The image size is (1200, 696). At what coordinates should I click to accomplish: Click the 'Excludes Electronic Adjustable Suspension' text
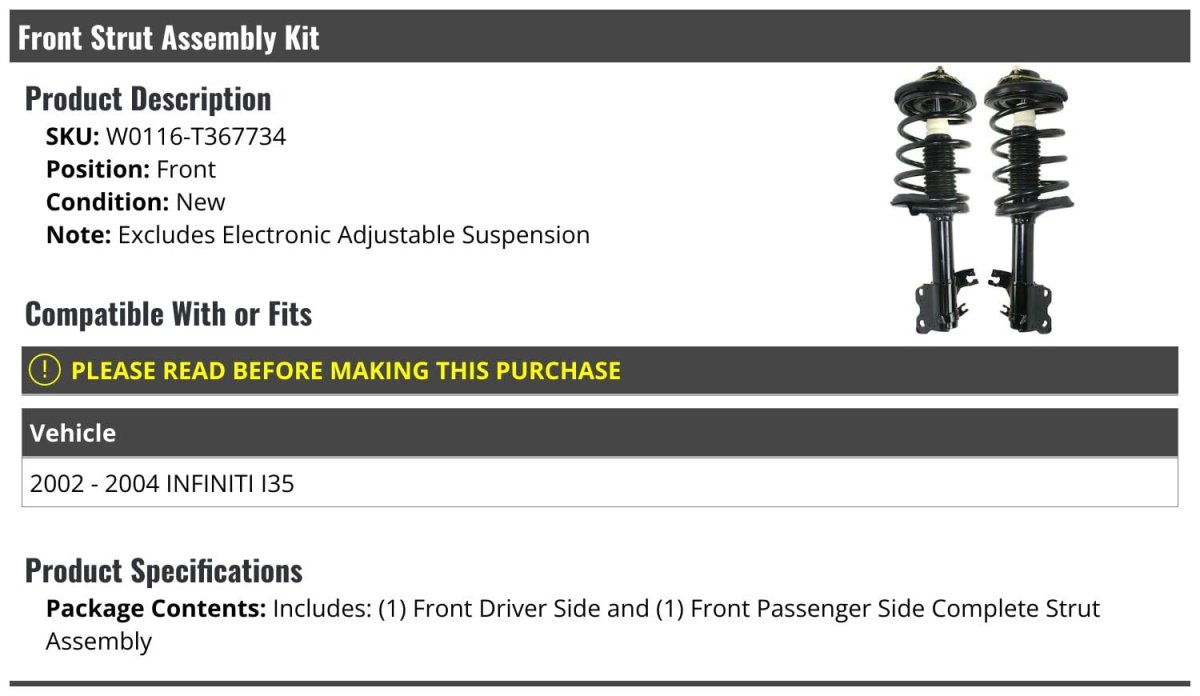coord(354,235)
